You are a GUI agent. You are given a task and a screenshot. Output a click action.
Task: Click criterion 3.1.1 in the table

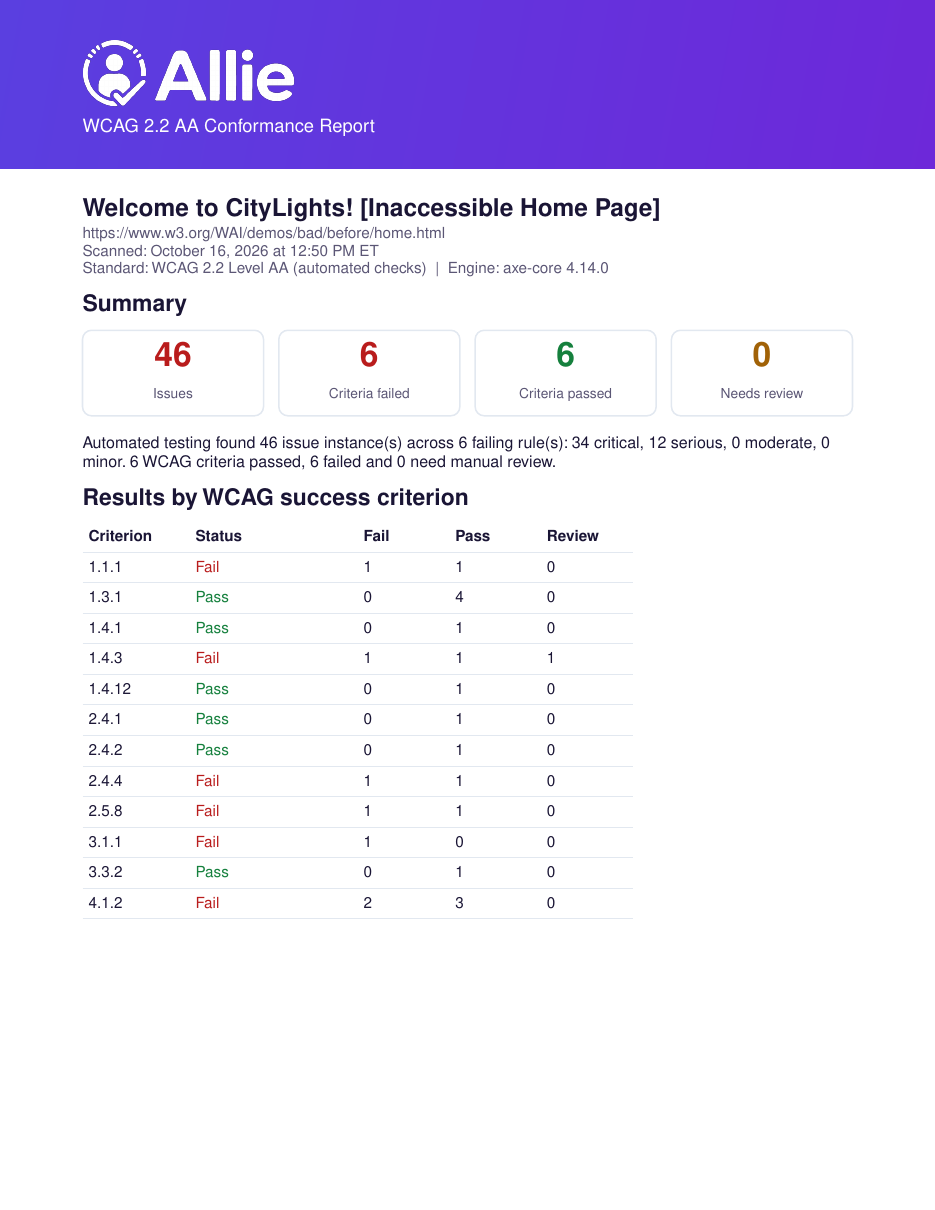105,842
